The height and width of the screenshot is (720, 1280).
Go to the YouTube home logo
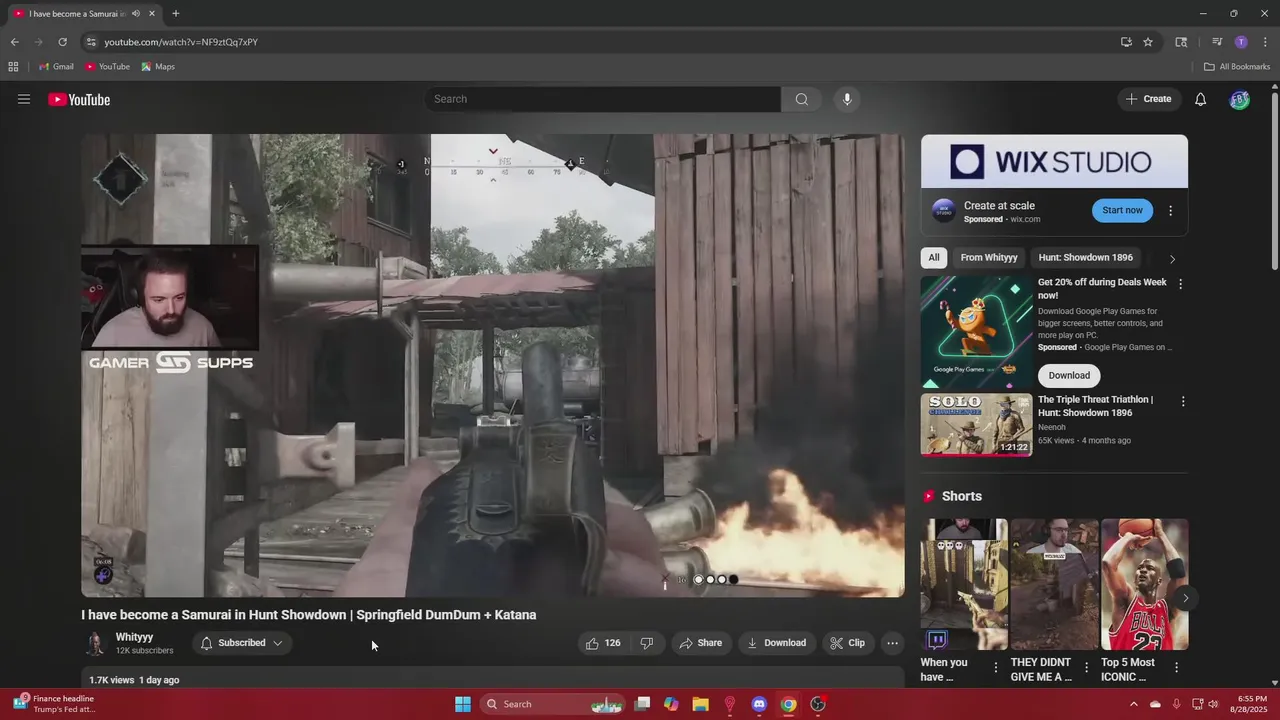click(79, 99)
